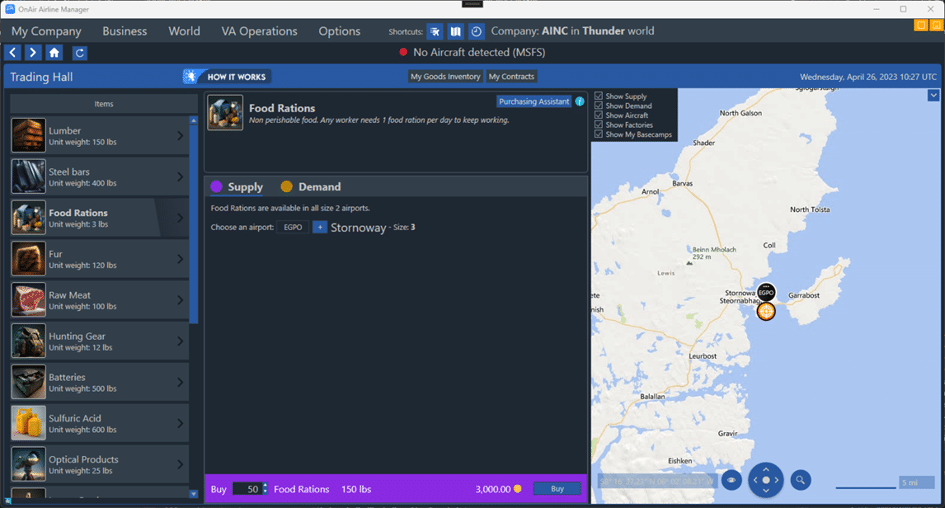Toggle the Show My Basecamps checkbox
The height and width of the screenshot is (508, 945).
(x=598, y=134)
